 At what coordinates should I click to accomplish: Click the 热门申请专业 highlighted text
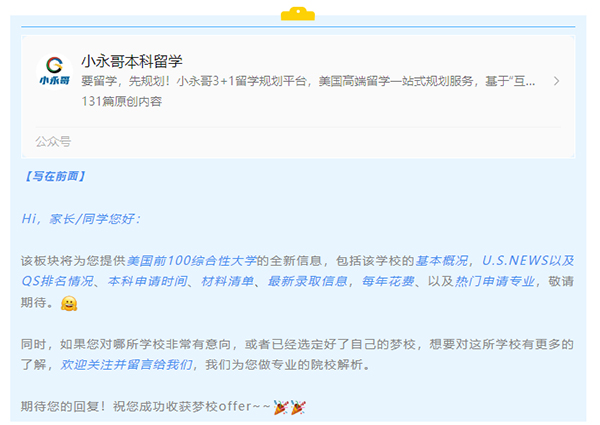tap(495, 282)
